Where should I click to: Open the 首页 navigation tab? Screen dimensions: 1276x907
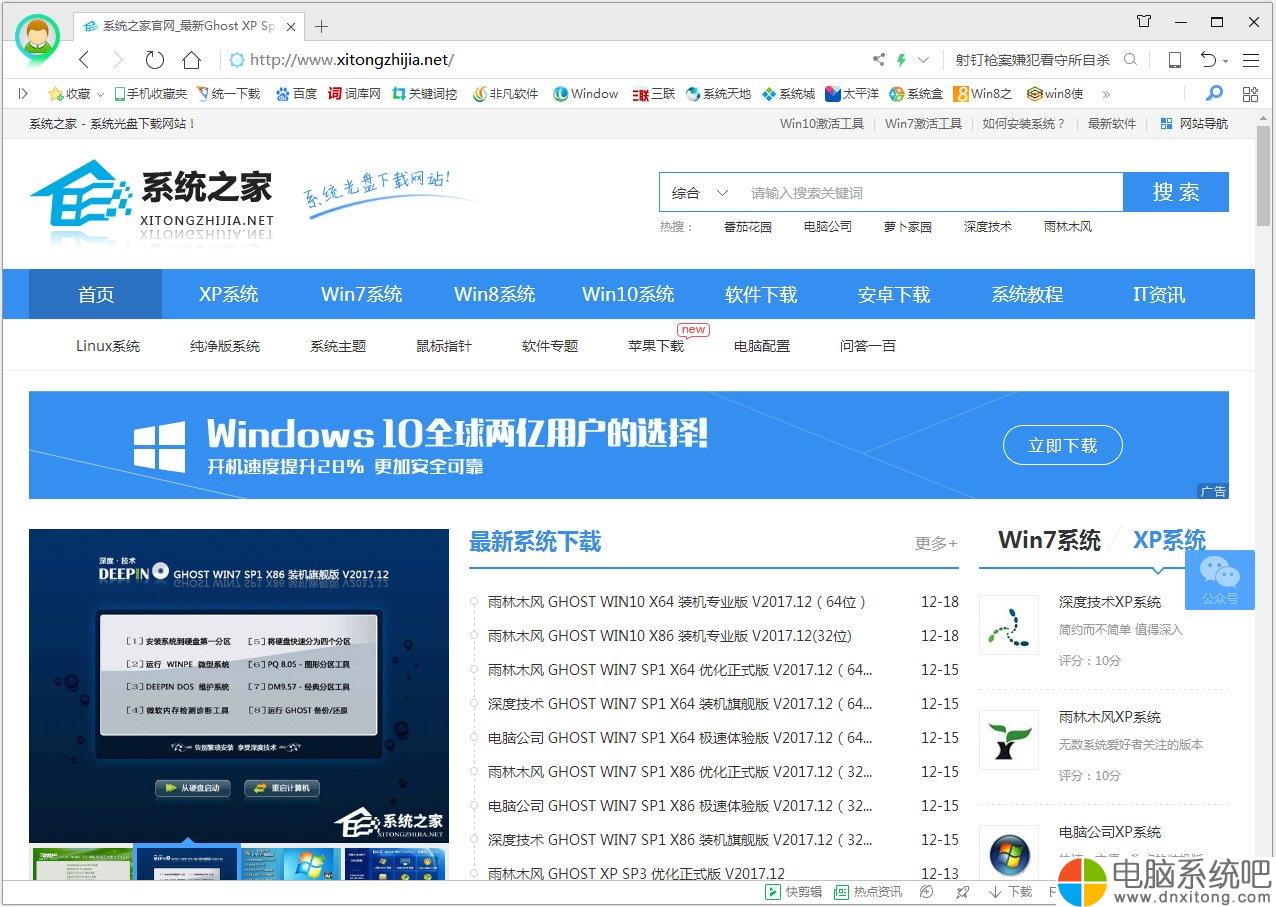pos(96,294)
